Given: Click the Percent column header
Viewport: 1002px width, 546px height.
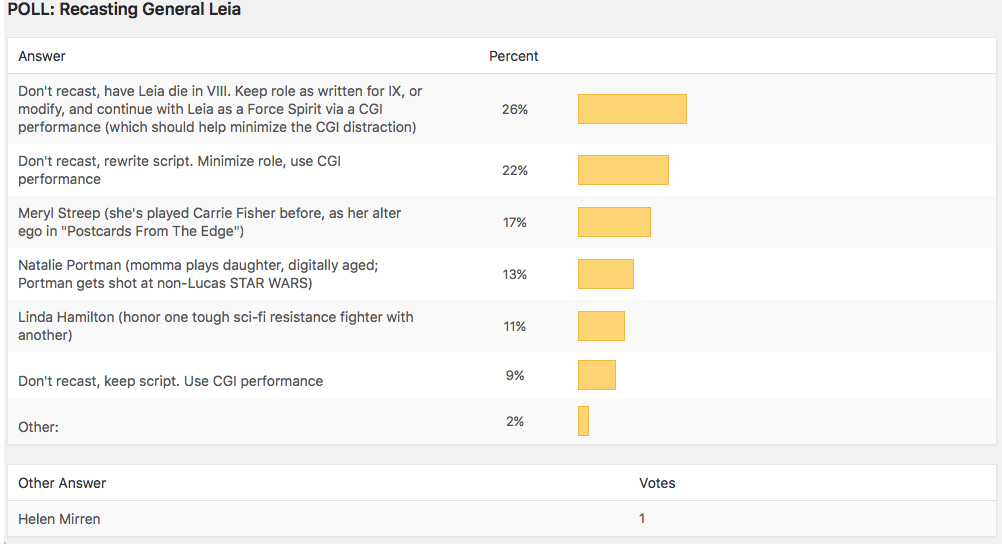Looking at the screenshot, I should [x=513, y=56].
